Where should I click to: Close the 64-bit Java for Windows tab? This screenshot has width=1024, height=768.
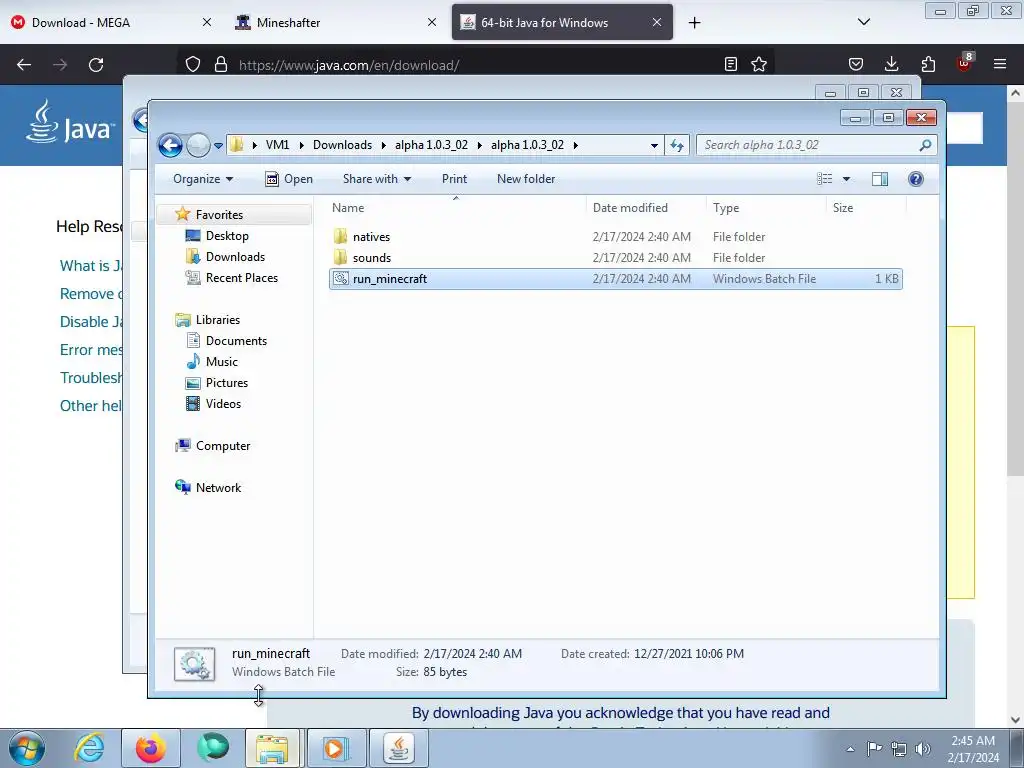[x=657, y=22]
